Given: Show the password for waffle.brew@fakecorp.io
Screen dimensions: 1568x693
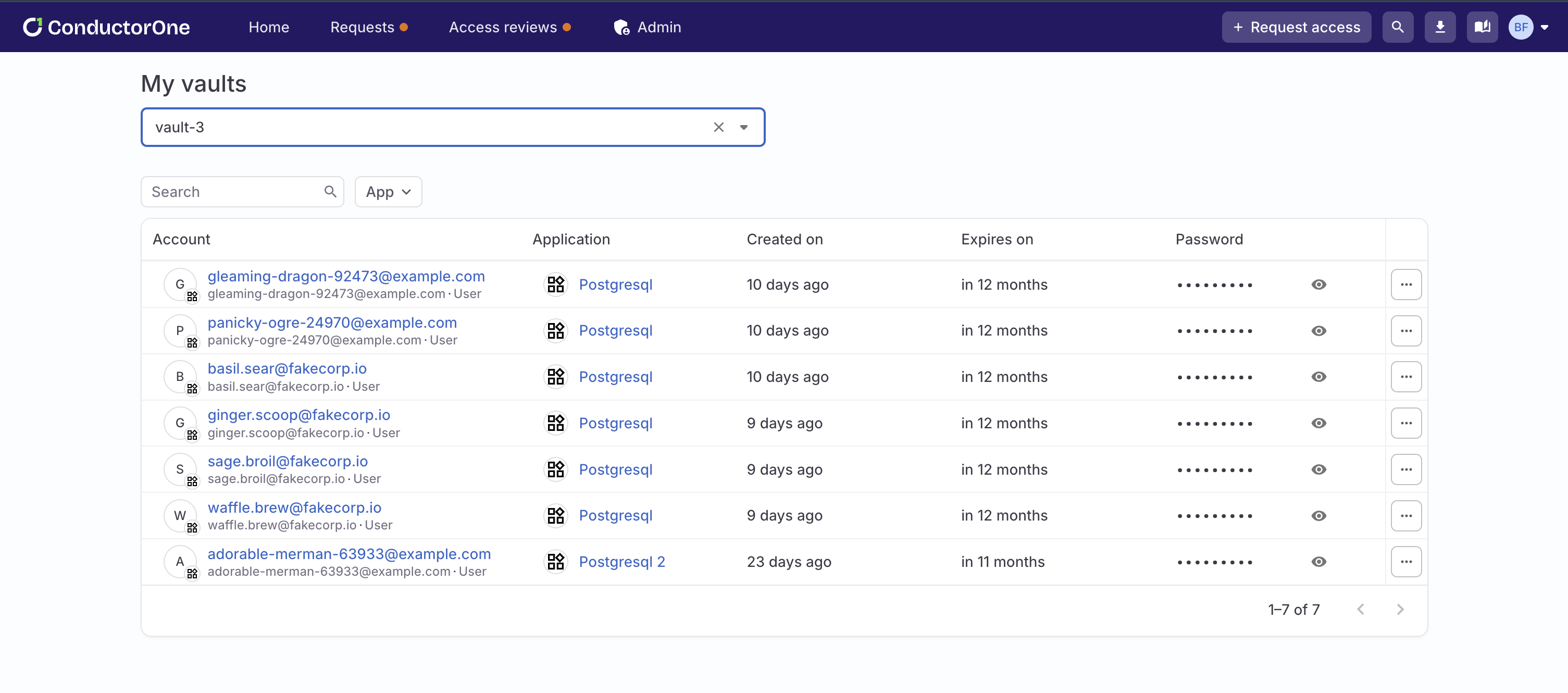Looking at the screenshot, I should click(x=1318, y=515).
